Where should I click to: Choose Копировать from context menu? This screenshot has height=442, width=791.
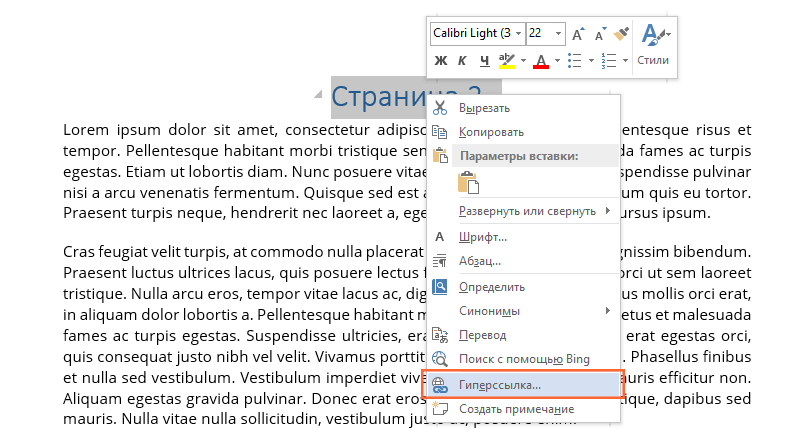pos(523,132)
